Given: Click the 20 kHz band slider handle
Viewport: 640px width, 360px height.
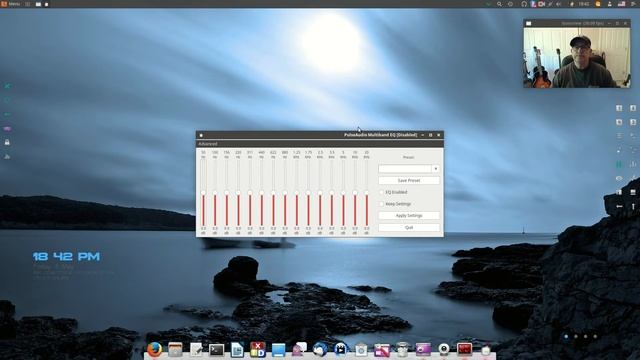Looking at the screenshot, I should (x=367, y=193).
